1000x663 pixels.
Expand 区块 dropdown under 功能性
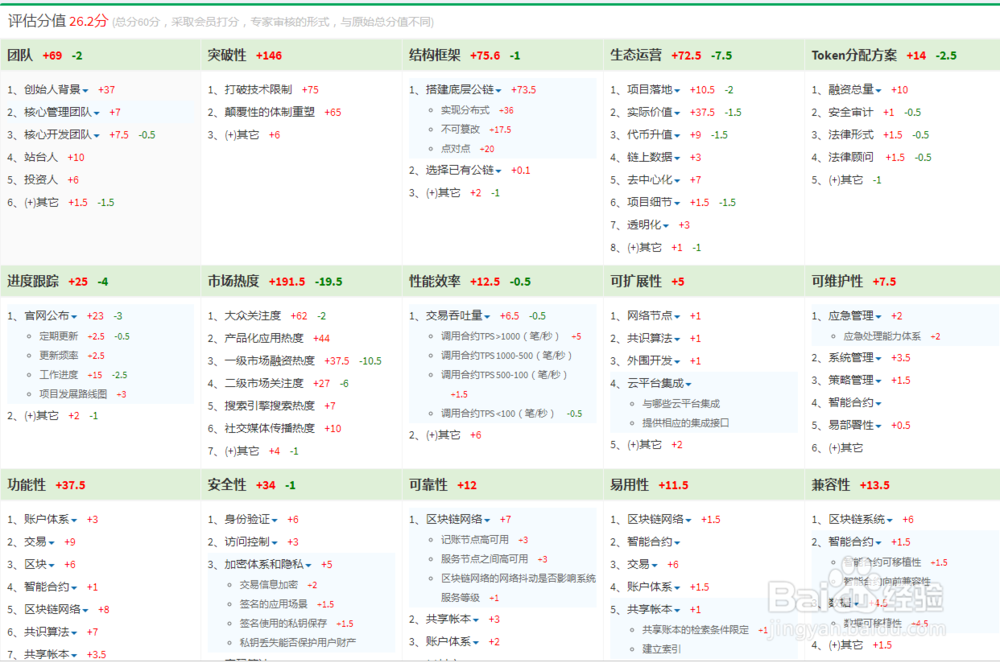(51, 565)
